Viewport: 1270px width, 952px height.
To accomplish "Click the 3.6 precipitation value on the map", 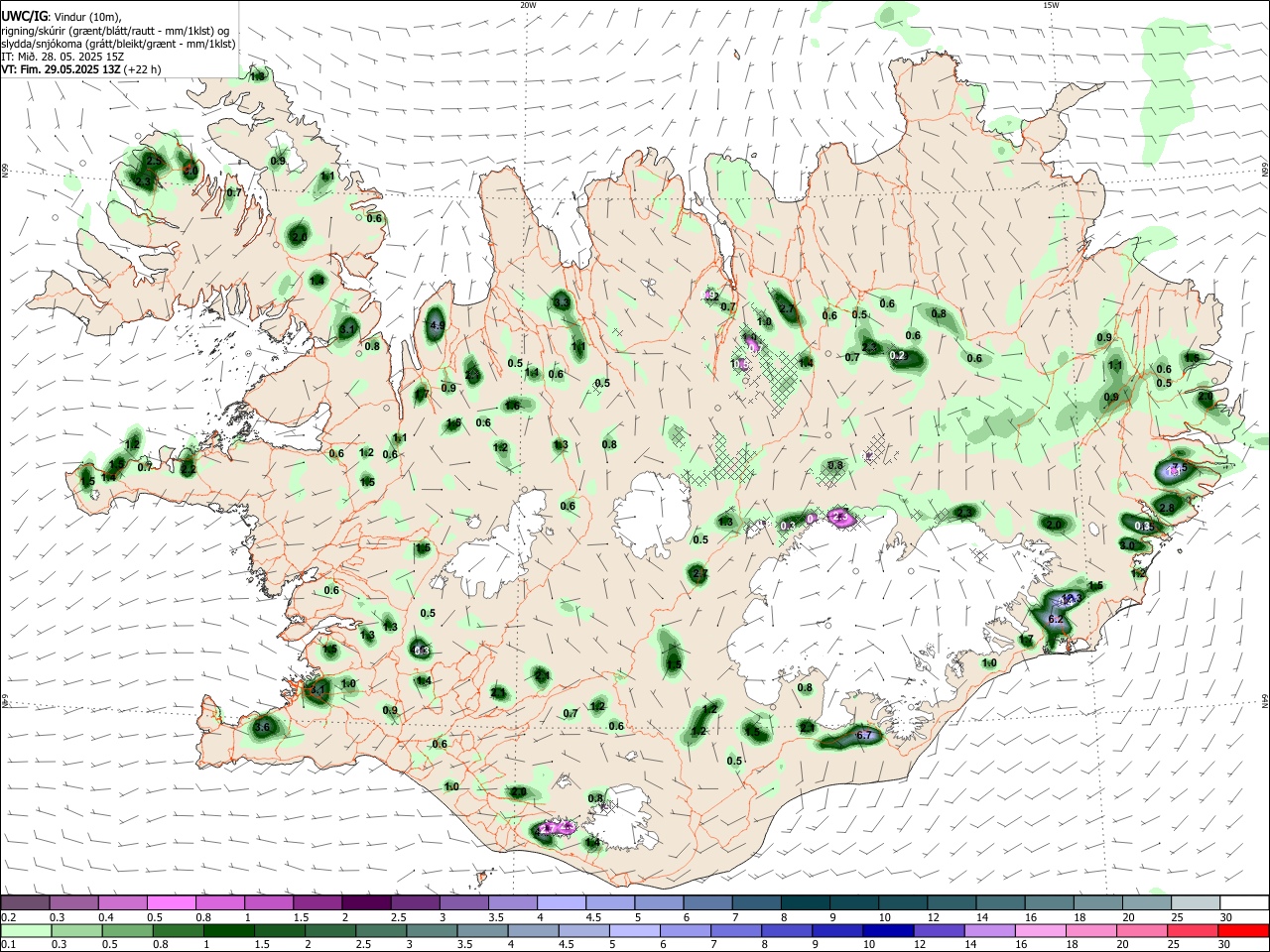I will click(263, 727).
